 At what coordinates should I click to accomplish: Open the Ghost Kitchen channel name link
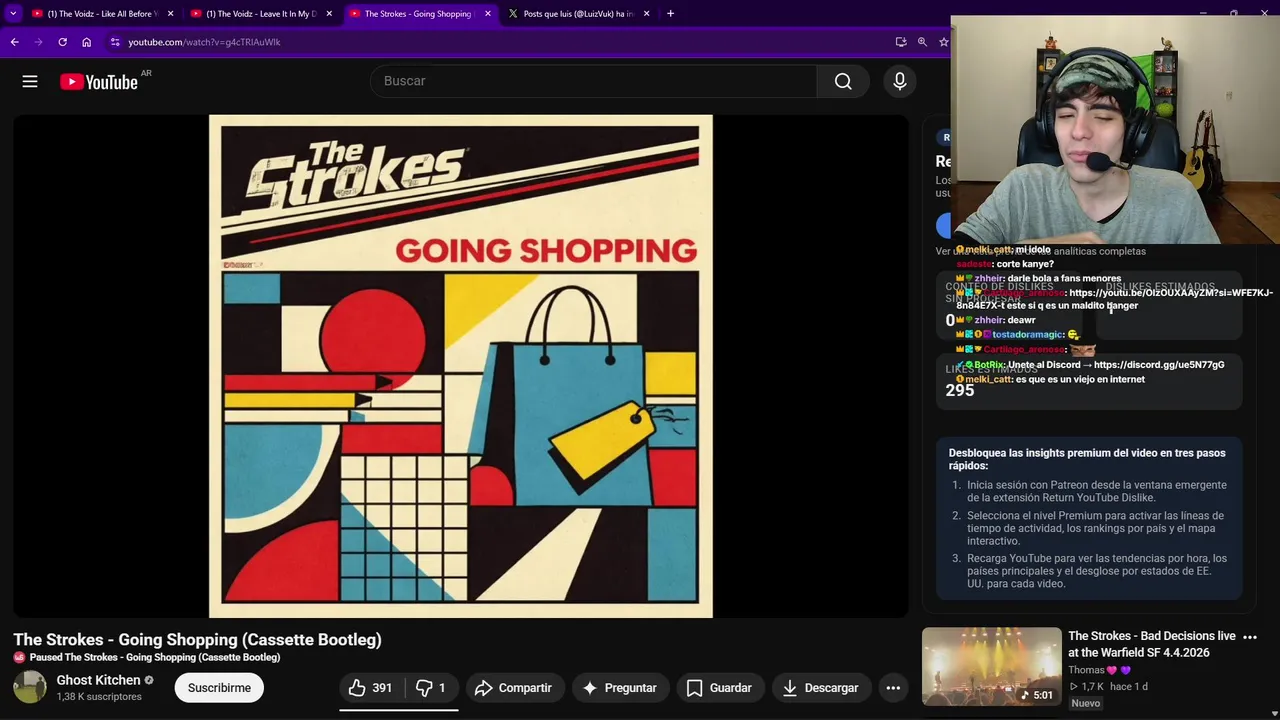(x=98, y=680)
